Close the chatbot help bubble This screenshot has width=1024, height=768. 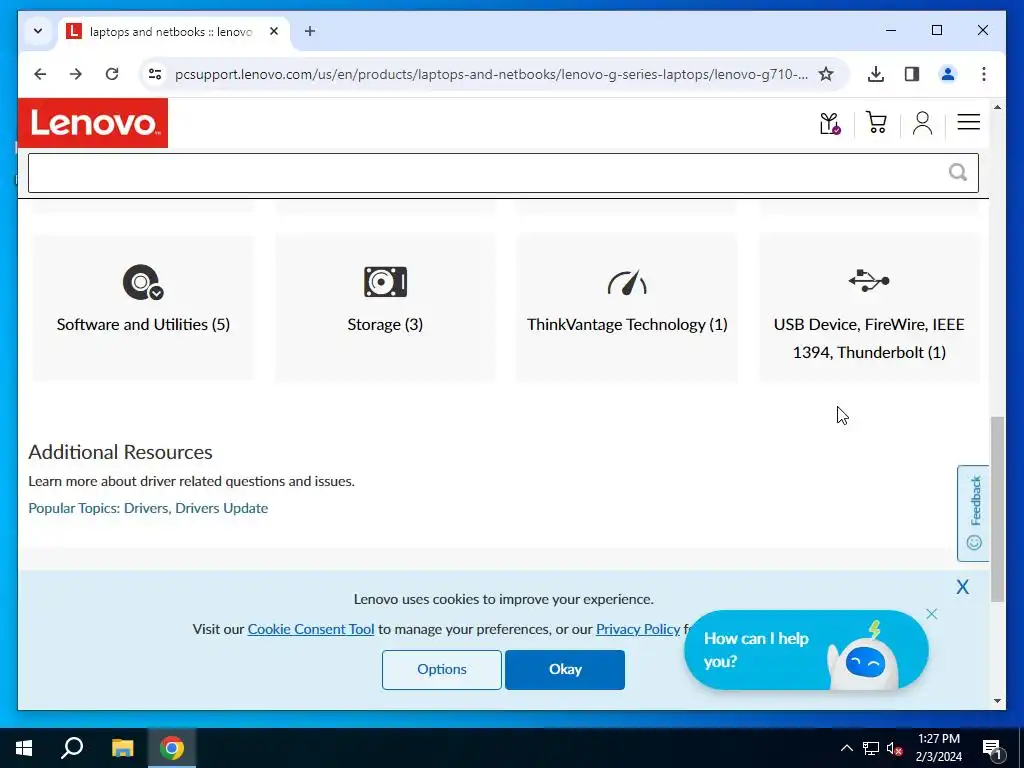932,614
